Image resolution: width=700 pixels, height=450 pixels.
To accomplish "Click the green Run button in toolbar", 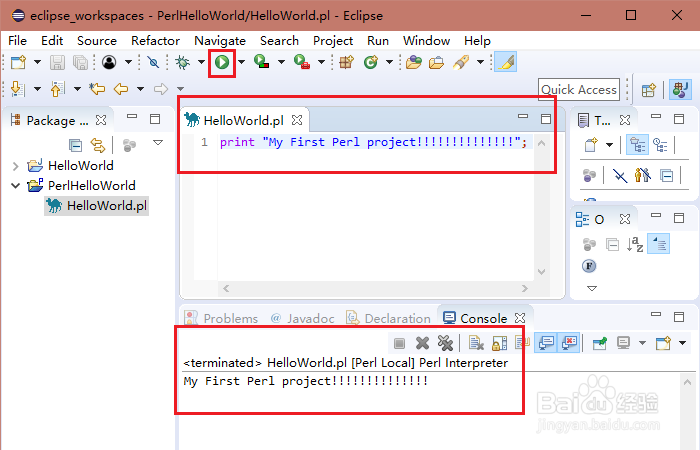I will coord(222,62).
